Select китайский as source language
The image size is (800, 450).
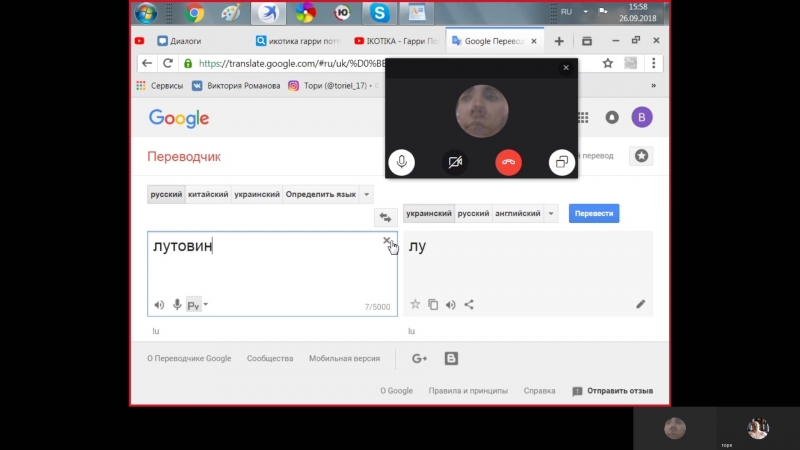coord(208,194)
